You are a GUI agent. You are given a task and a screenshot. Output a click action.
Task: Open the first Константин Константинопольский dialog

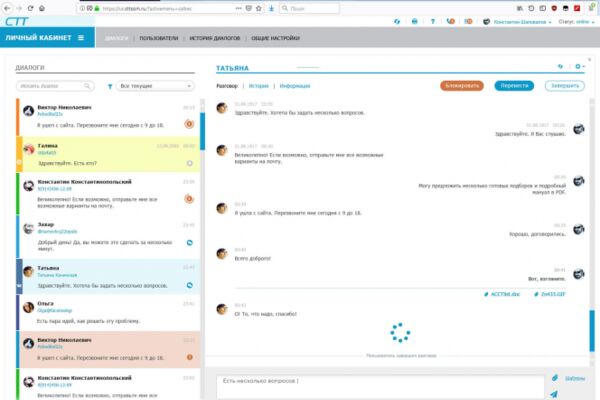[109, 193]
